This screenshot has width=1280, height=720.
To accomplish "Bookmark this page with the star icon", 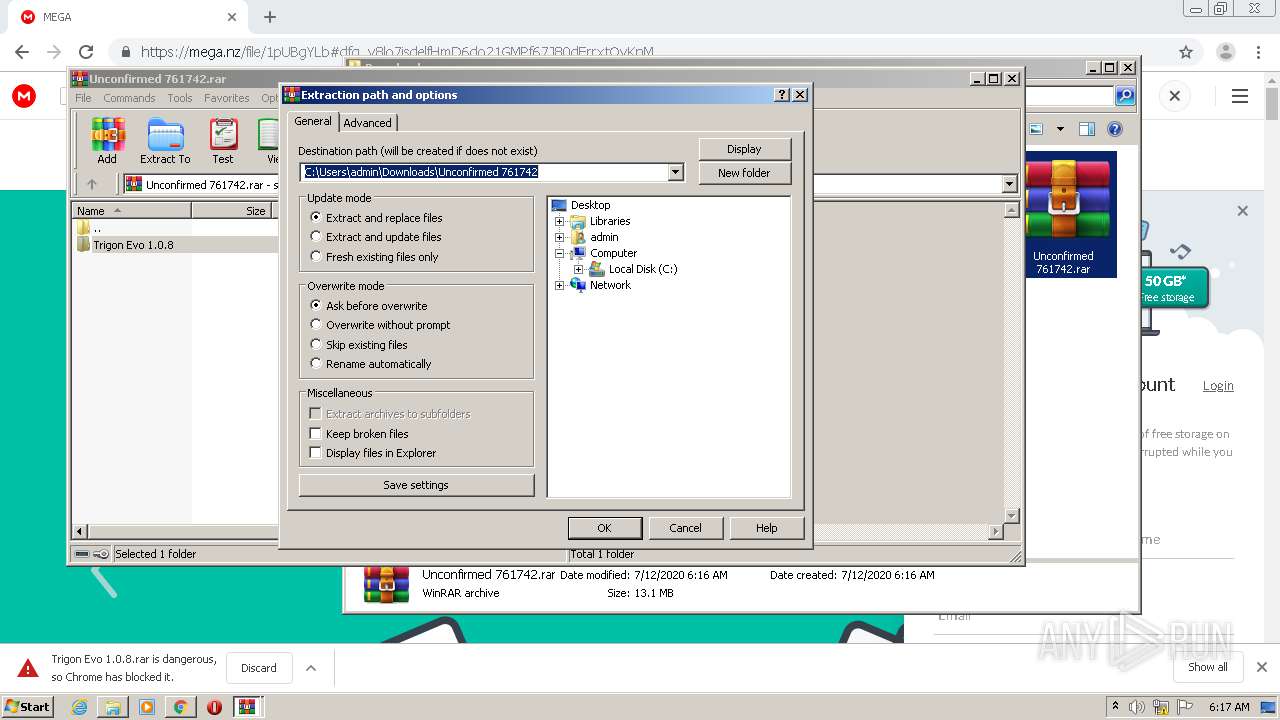I will click(1186, 52).
